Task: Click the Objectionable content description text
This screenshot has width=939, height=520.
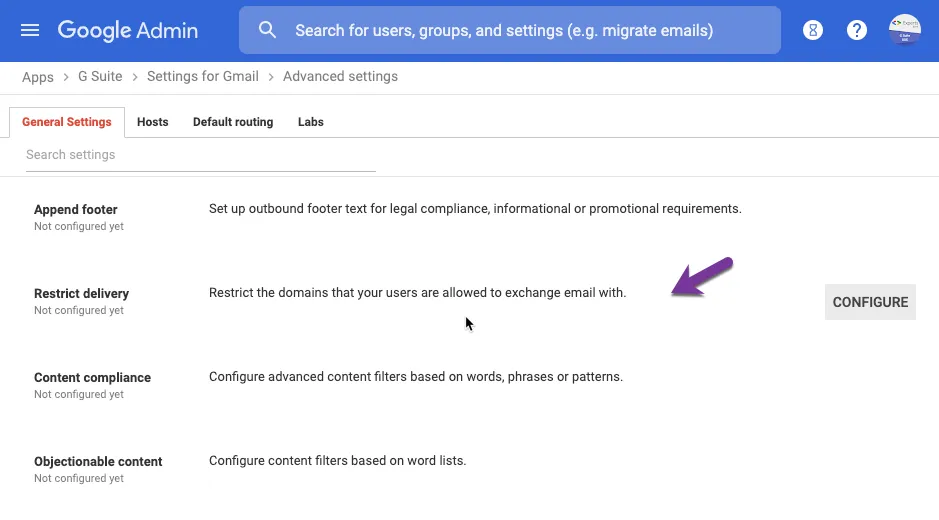Action: (x=337, y=460)
